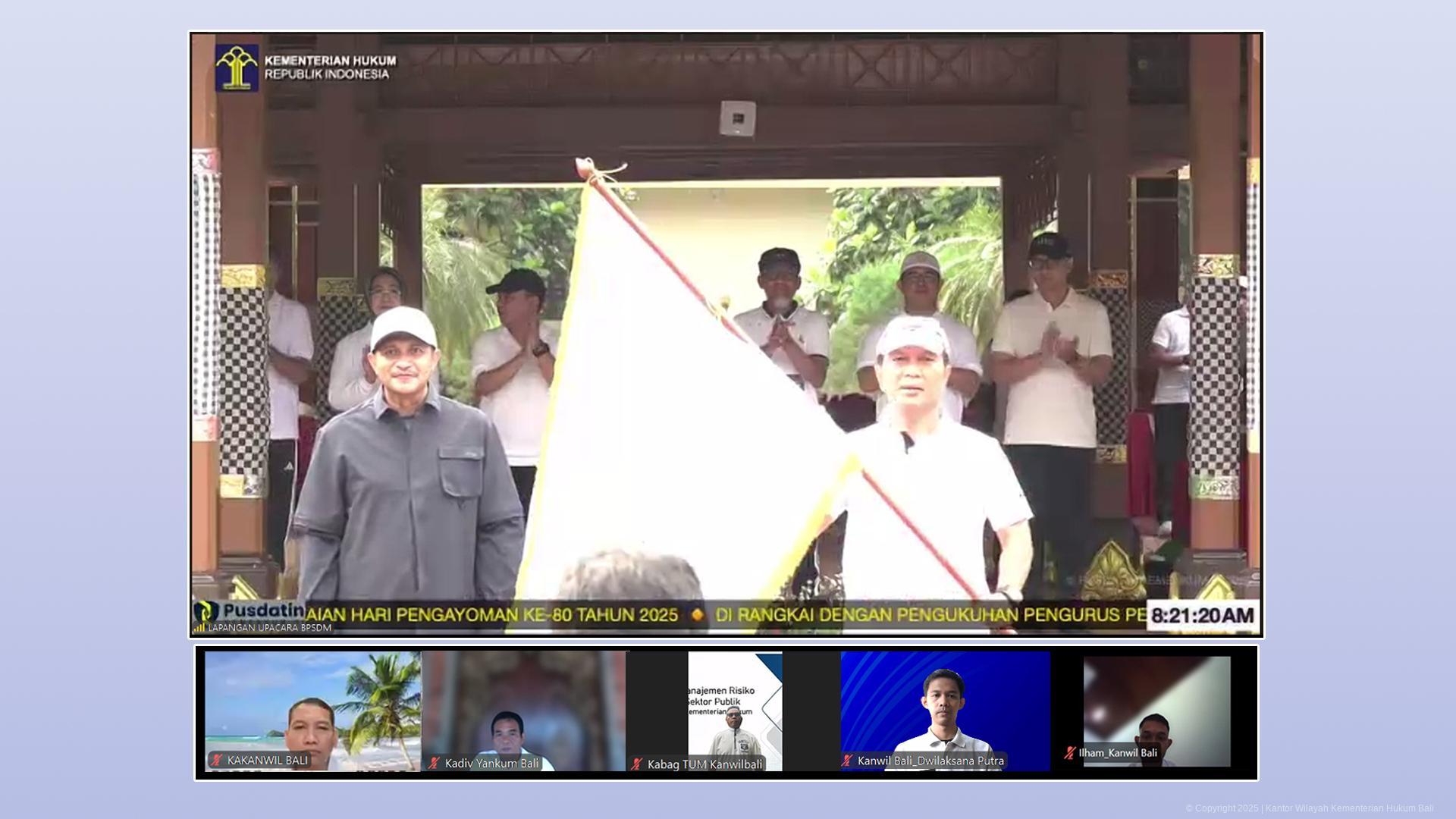
Task: Click Ilham_Kanwil Bali muted microphone icon
Action: click(1069, 753)
